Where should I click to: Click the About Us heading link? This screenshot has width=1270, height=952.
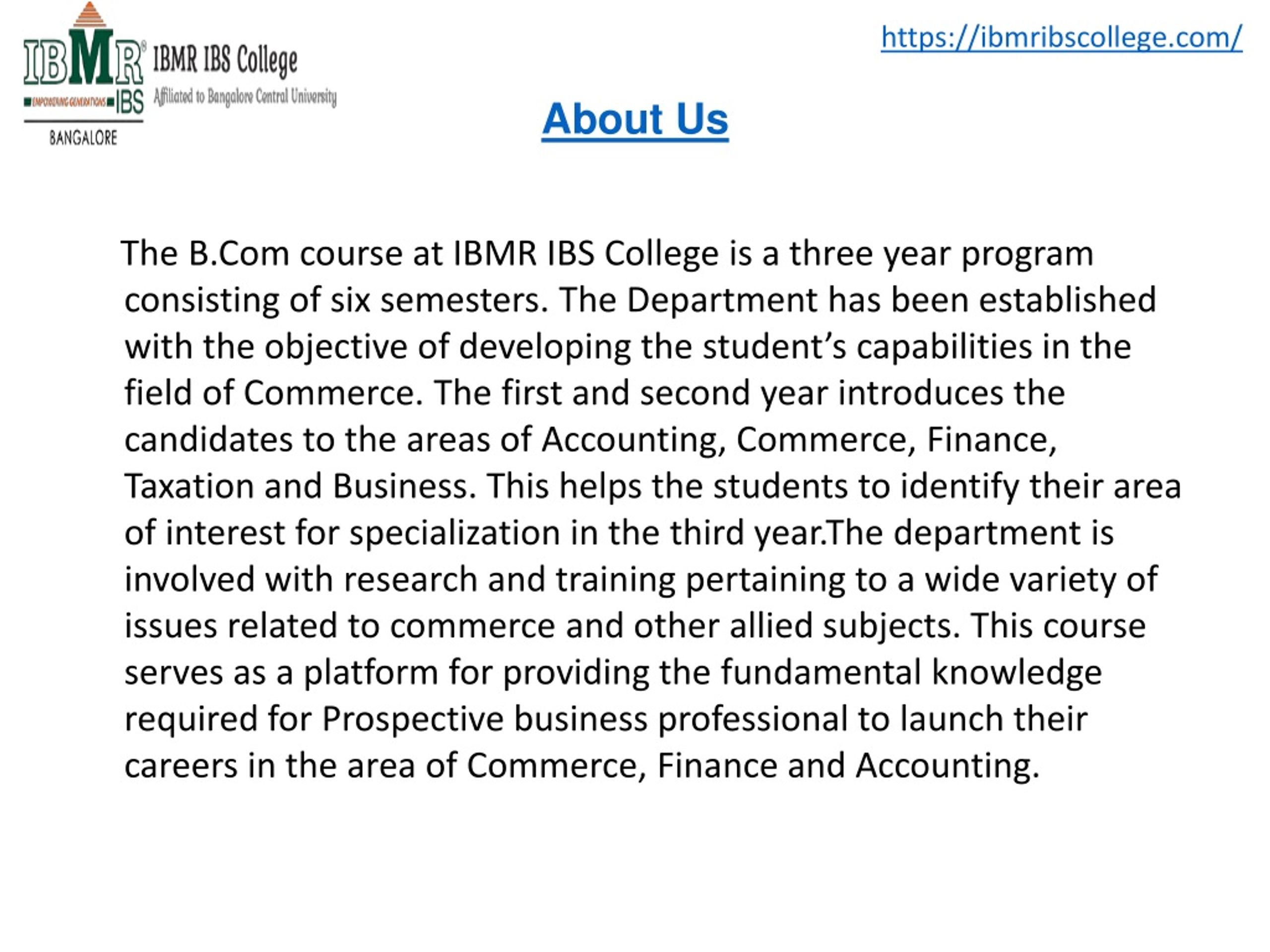[635, 119]
